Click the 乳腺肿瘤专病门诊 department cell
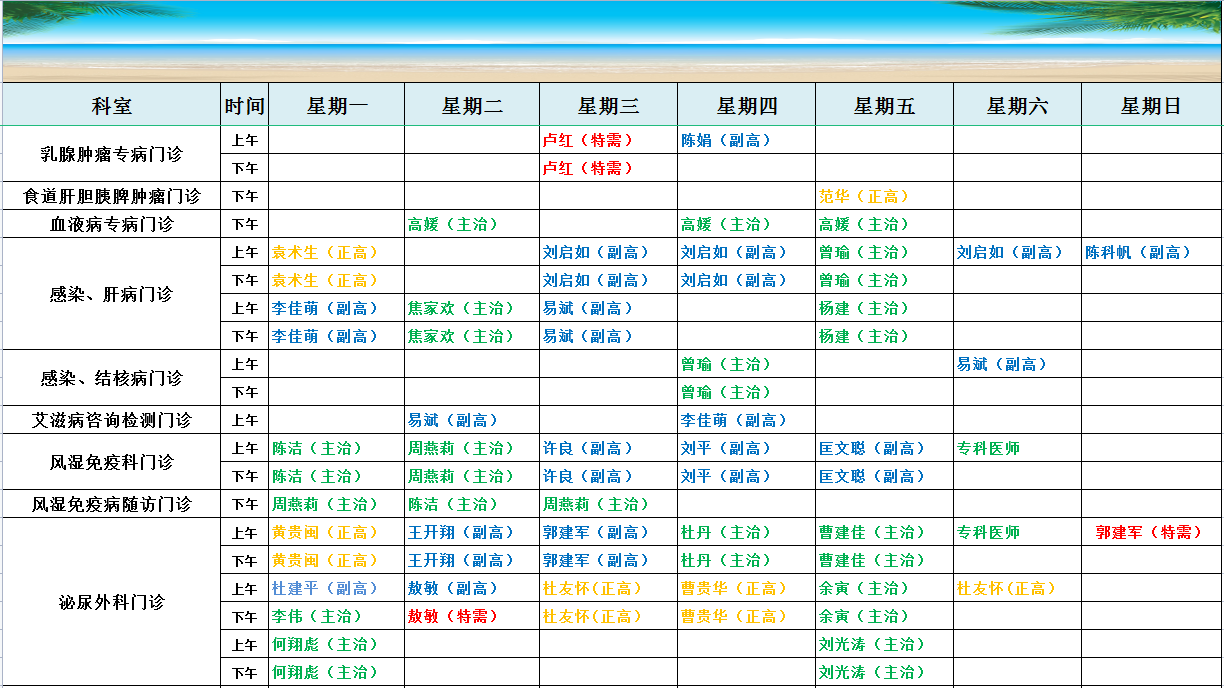The width and height of the screenshot is (1224, 688). [x=111, y=154]
